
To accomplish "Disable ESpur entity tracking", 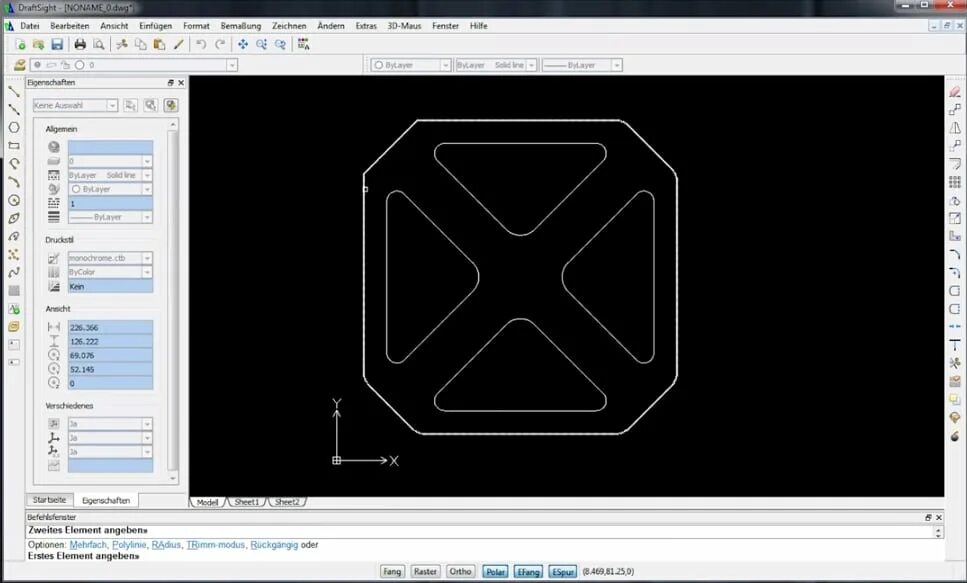I will pyautogui.click(x=562, y=571).
